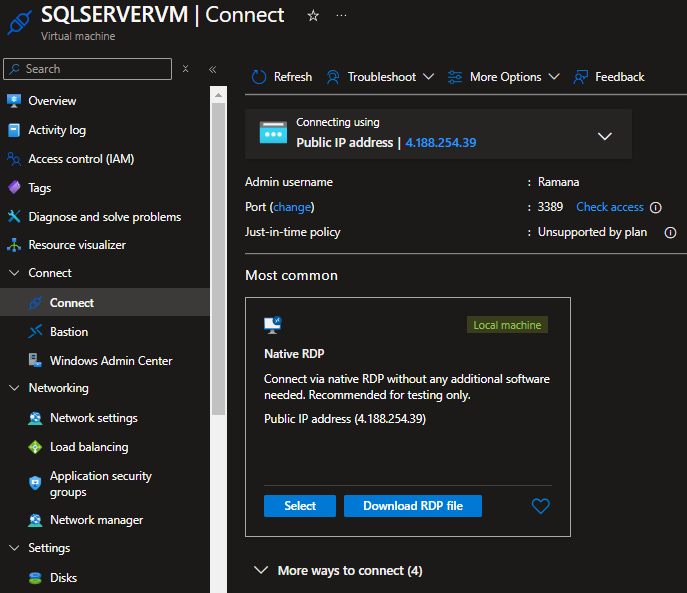Screen dimensions: 687x593
Task: Click the Tags purple tag icon
Action: (14, 188)
